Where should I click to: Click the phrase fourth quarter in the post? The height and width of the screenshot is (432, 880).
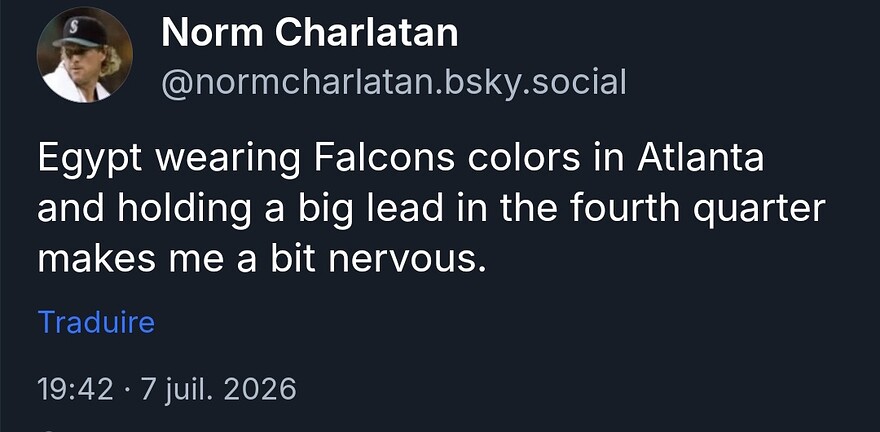(x=698, y=209)
